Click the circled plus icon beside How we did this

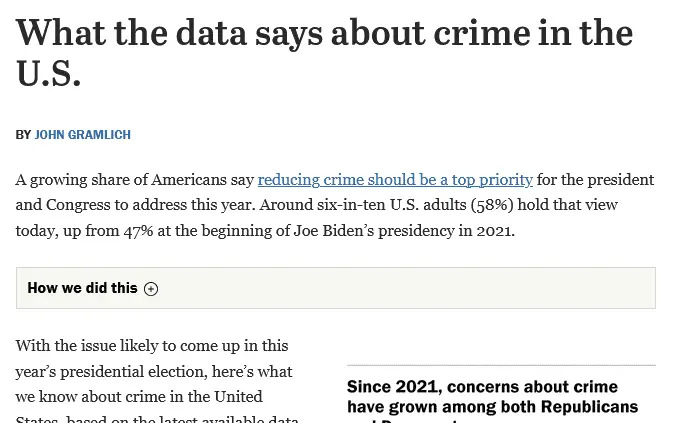click(x=151, y=289)
